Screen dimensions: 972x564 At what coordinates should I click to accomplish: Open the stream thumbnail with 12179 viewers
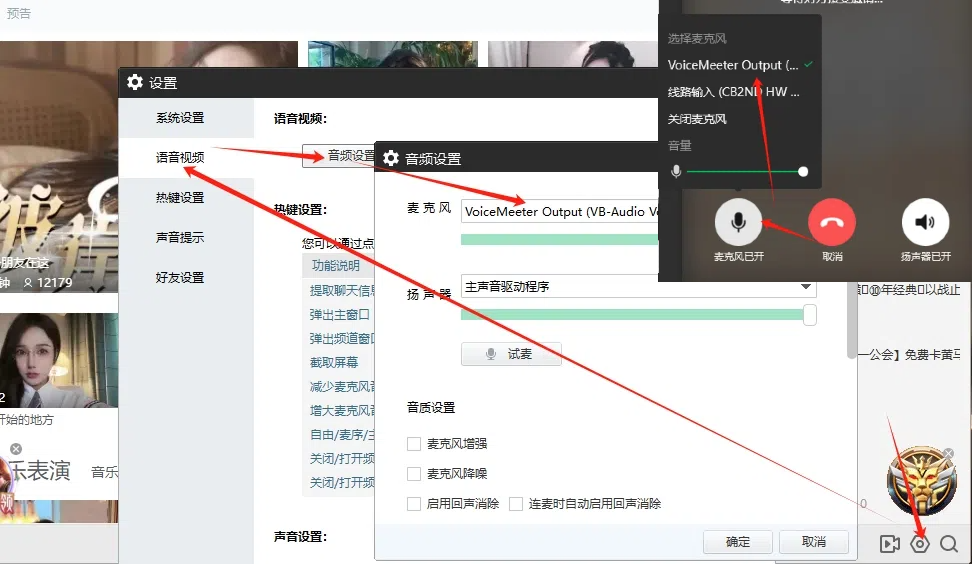click(x=59, y=166)
